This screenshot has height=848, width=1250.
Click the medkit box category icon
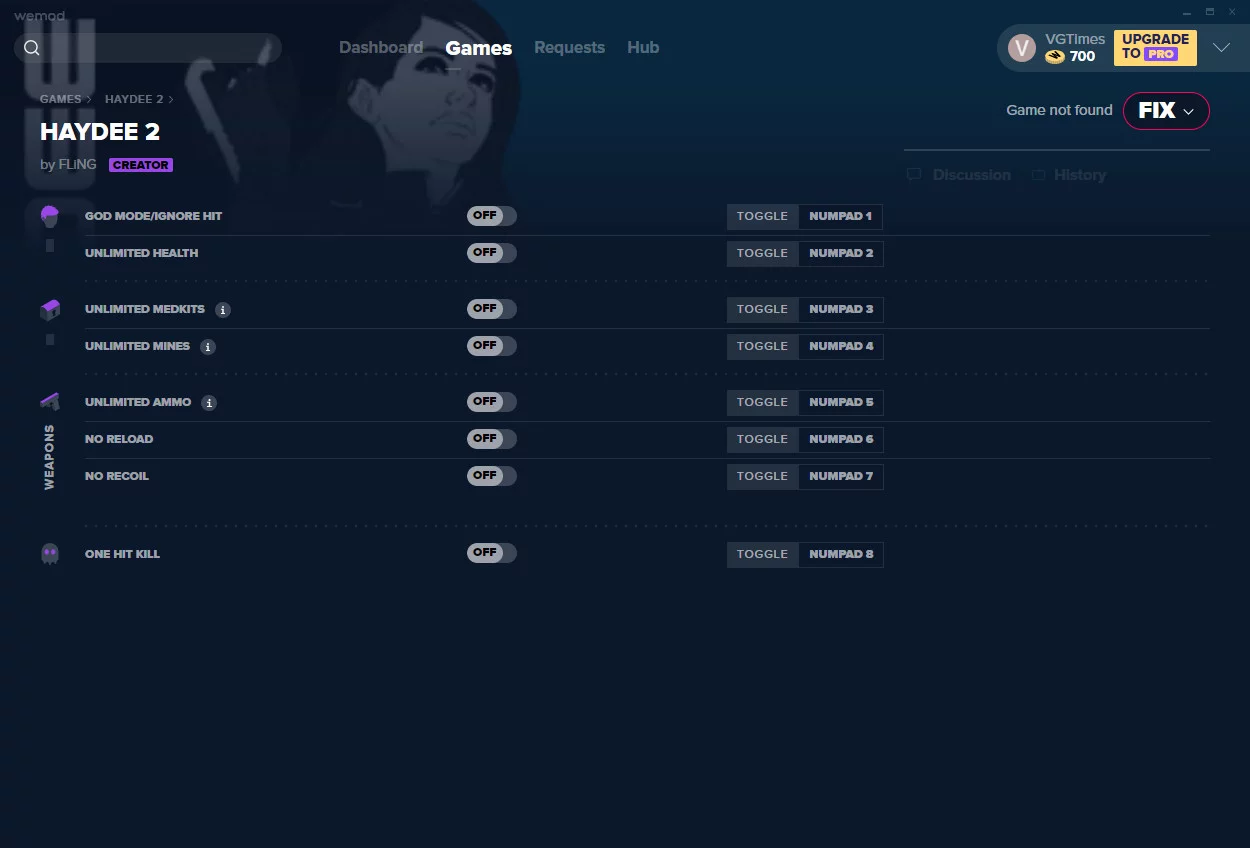50,310
